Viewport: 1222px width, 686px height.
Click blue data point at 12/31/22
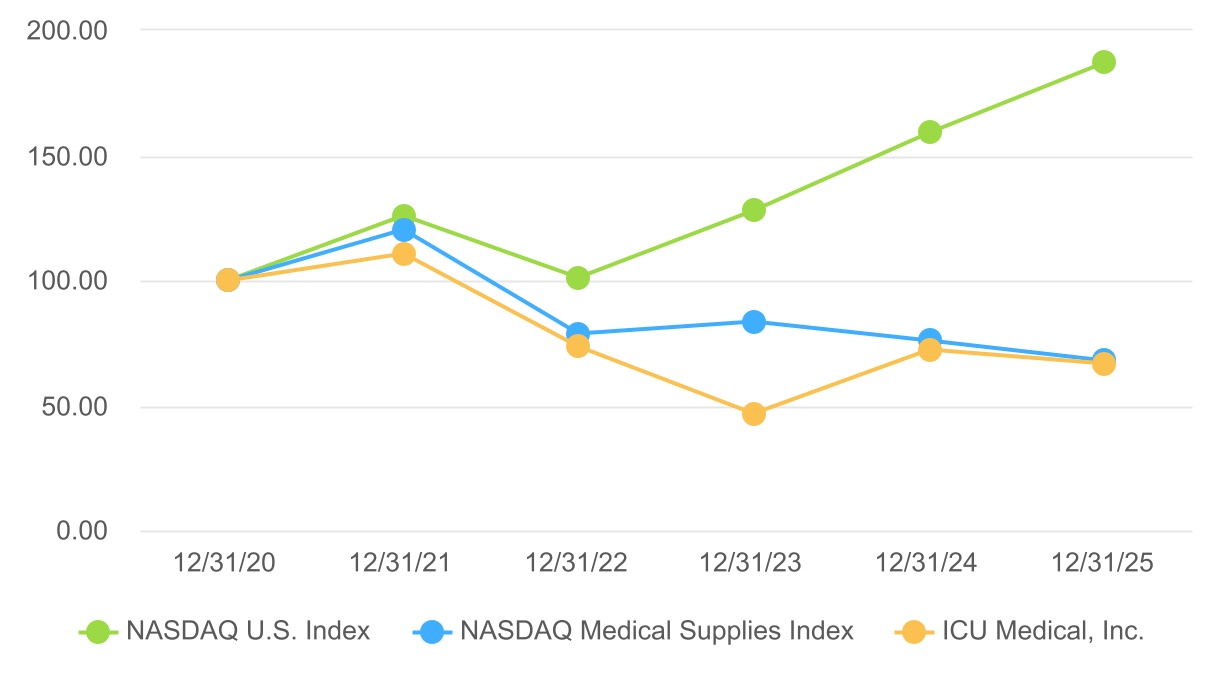click(x=578, y=333)
